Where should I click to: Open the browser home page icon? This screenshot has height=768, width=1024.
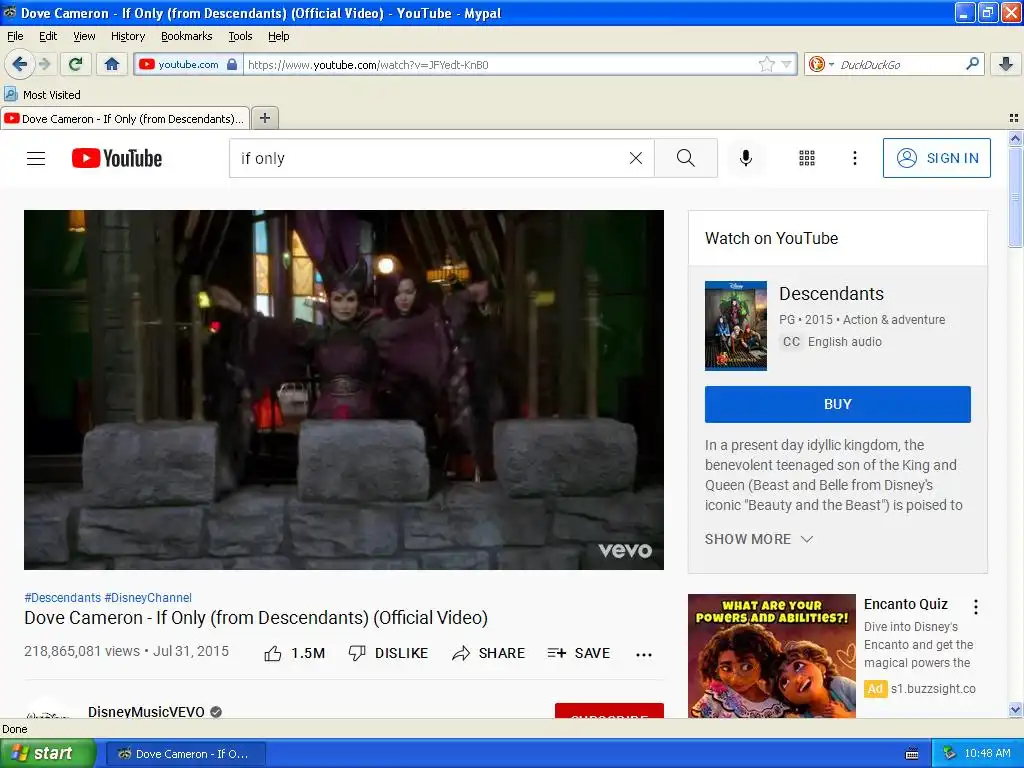point(112,64)
